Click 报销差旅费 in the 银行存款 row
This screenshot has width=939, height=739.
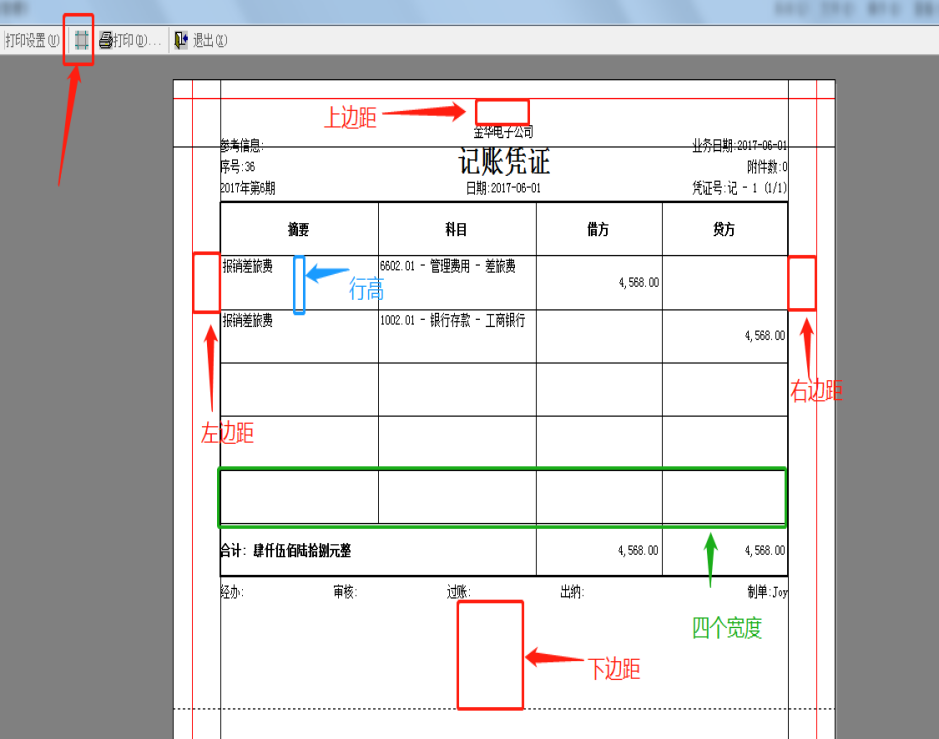coord(248,320)
